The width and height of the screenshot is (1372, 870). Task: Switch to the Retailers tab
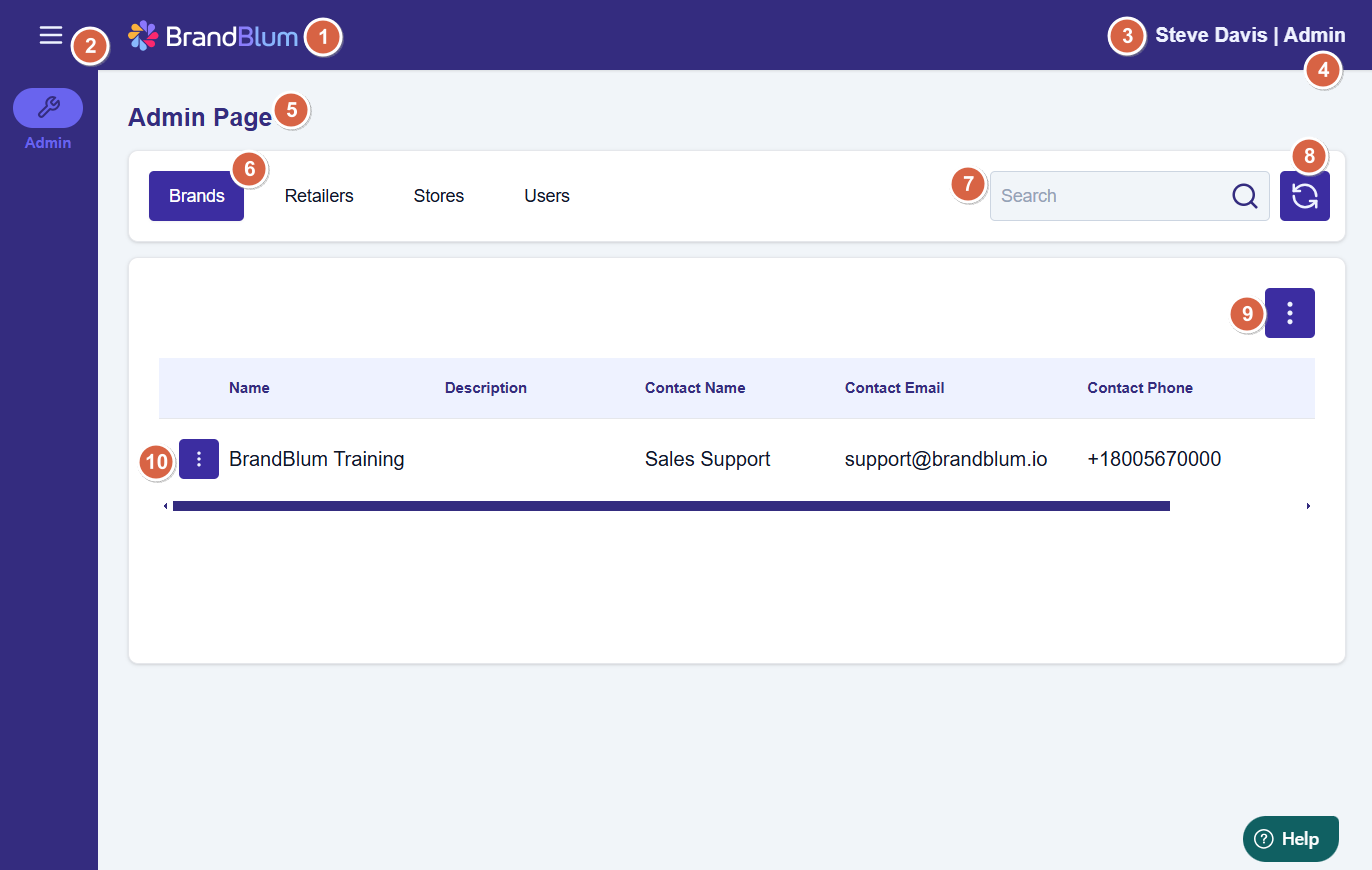point(319,196)
